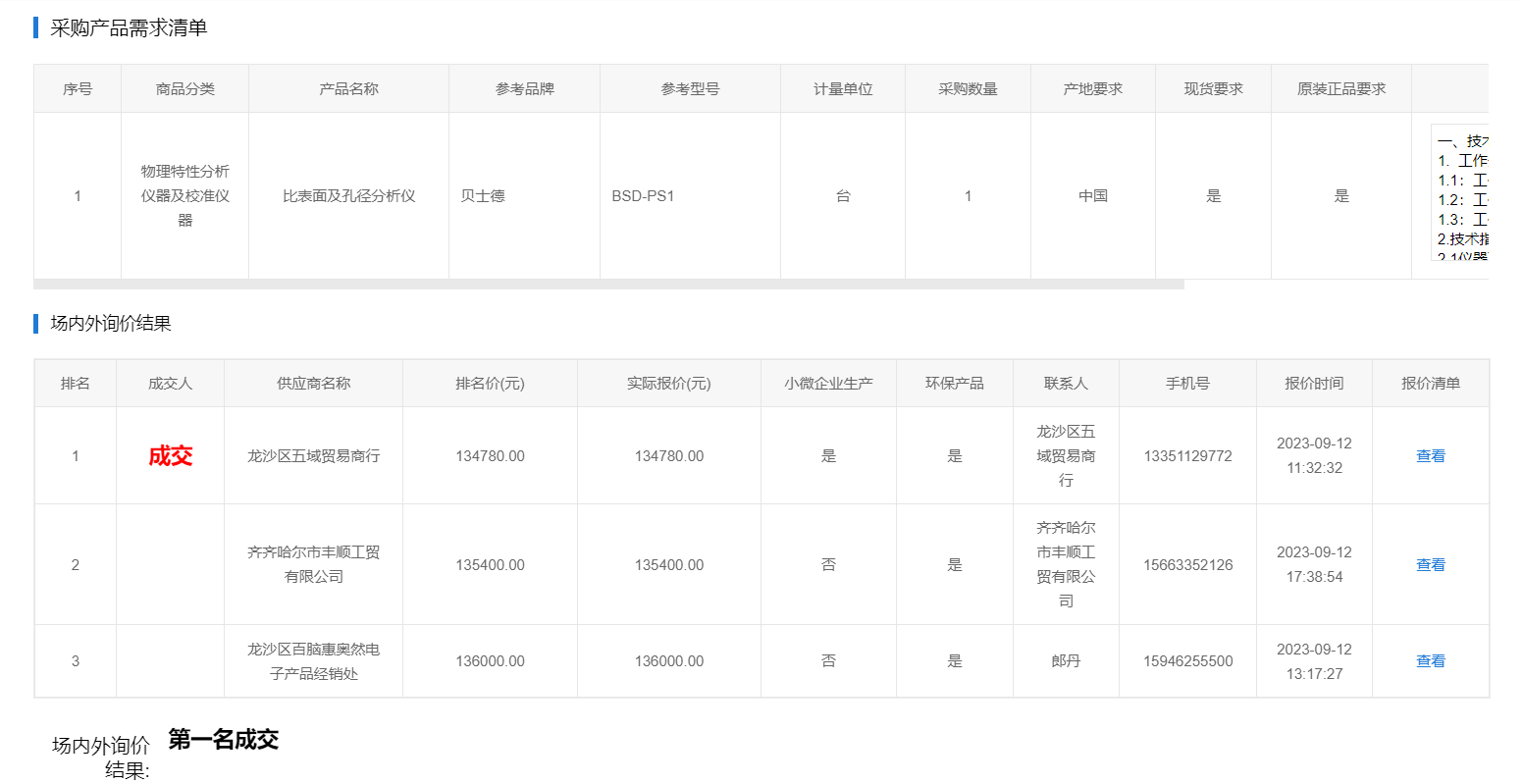Open 查看 link for 龙沙区五域贸易商行 quote
Screen dimensions: 1523x784
coord(1430,456)
